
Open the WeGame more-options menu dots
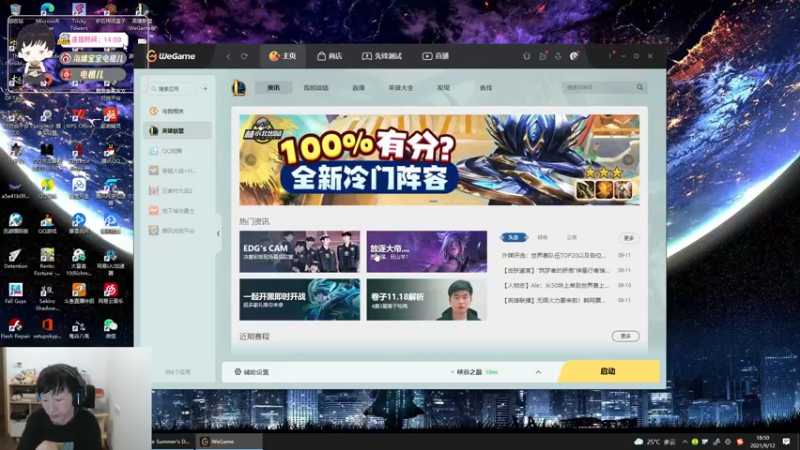tap(610, 56)
